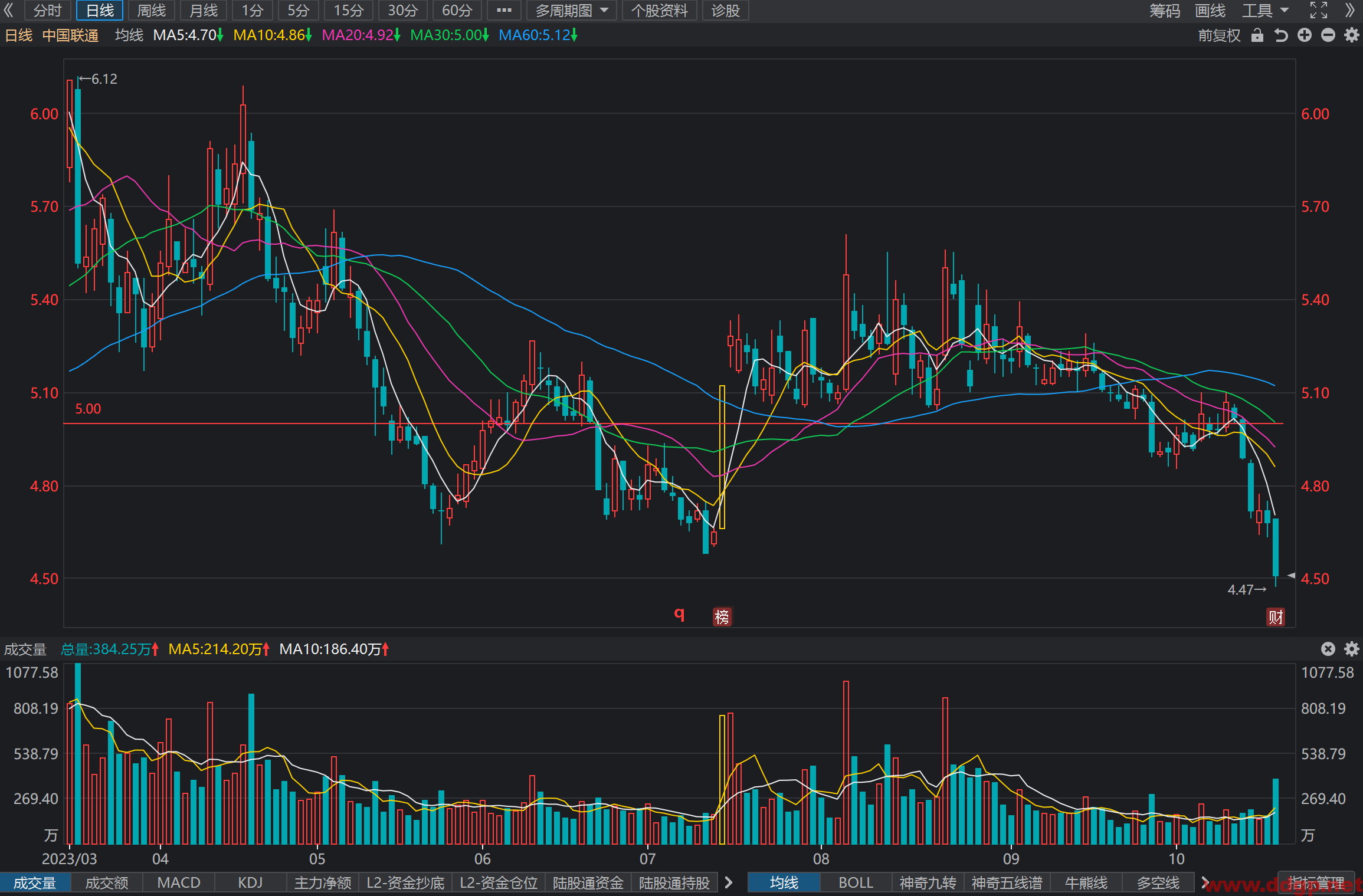Open 筹码 chip distribution
The image size is (1363, 896).
[x=1165, y=10]
